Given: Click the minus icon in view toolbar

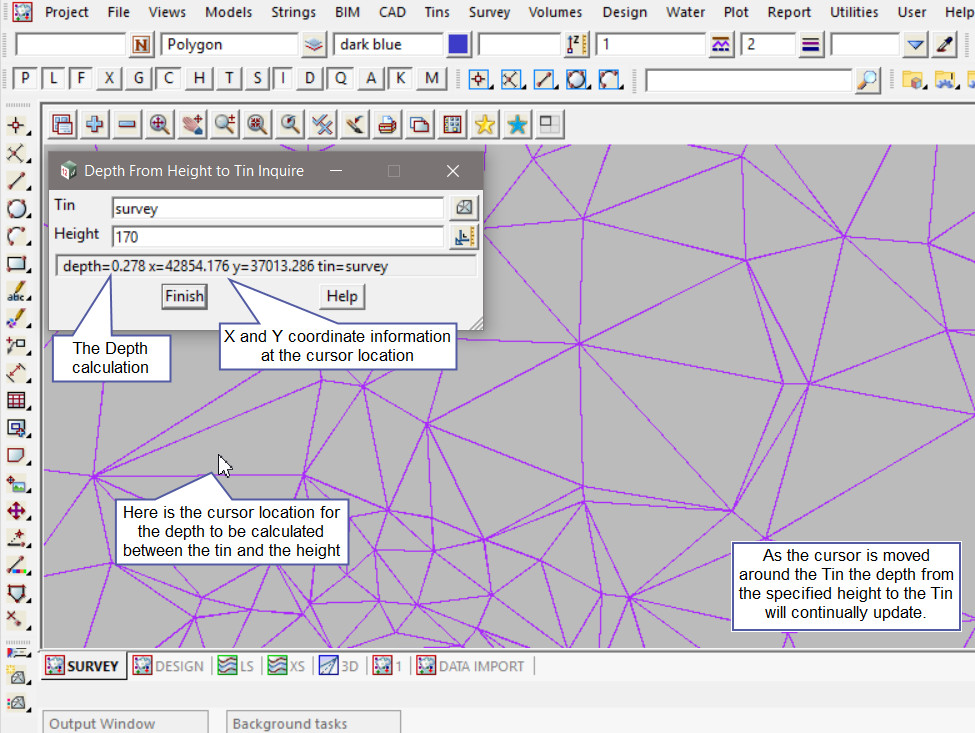Looking at the screenshot, I should pyautogui.click(x=127, y=124).
